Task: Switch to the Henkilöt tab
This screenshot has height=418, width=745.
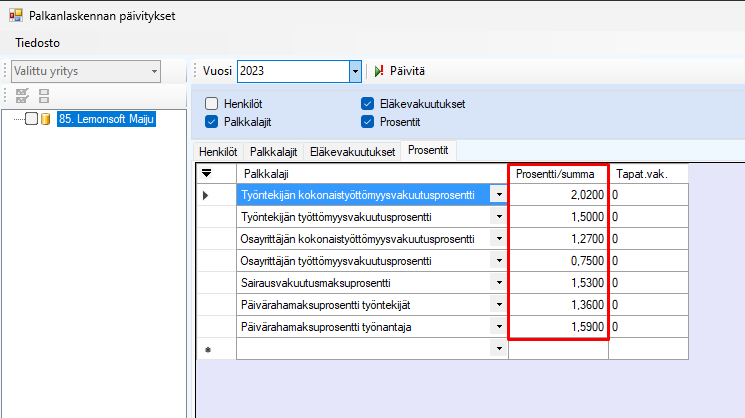Action: (218, 152)
